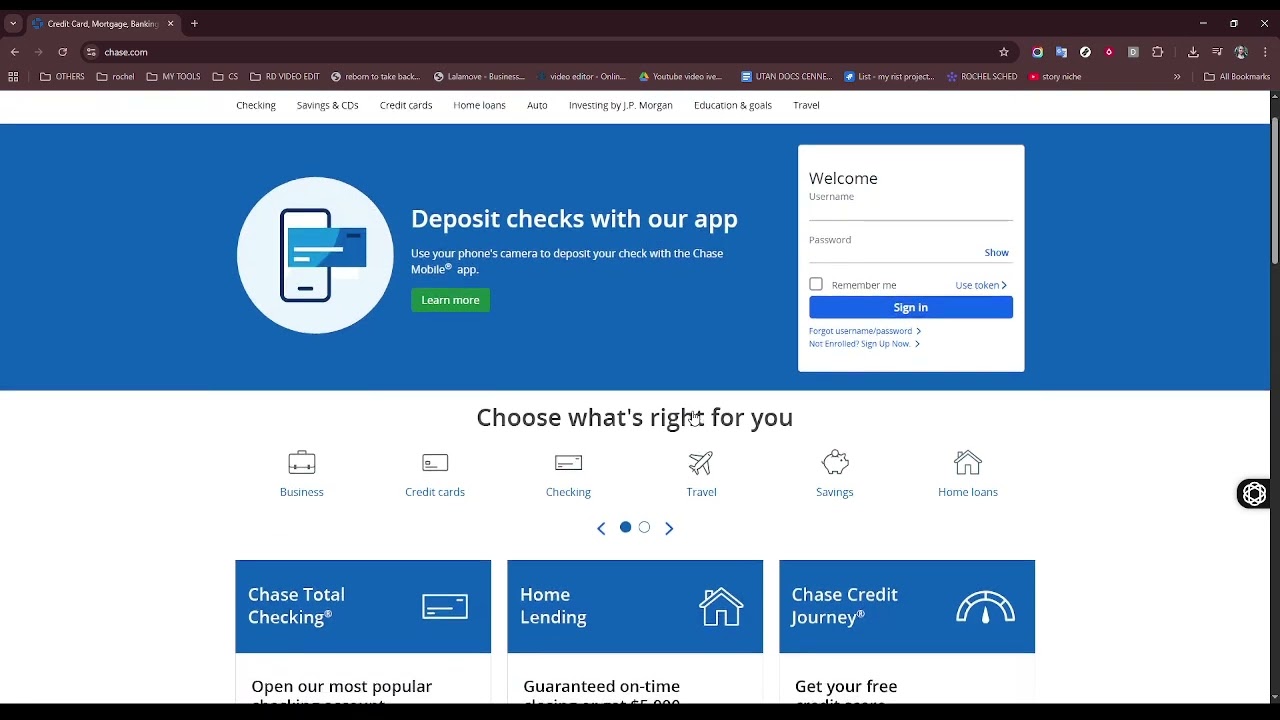
Task: Open the All Bookmarks folder
Action: pos(1237,77)
